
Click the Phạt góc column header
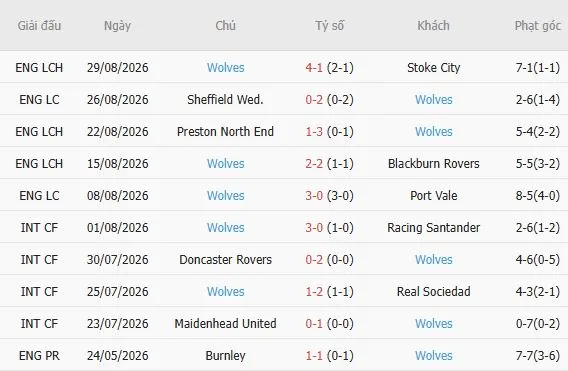pos(538,26)
